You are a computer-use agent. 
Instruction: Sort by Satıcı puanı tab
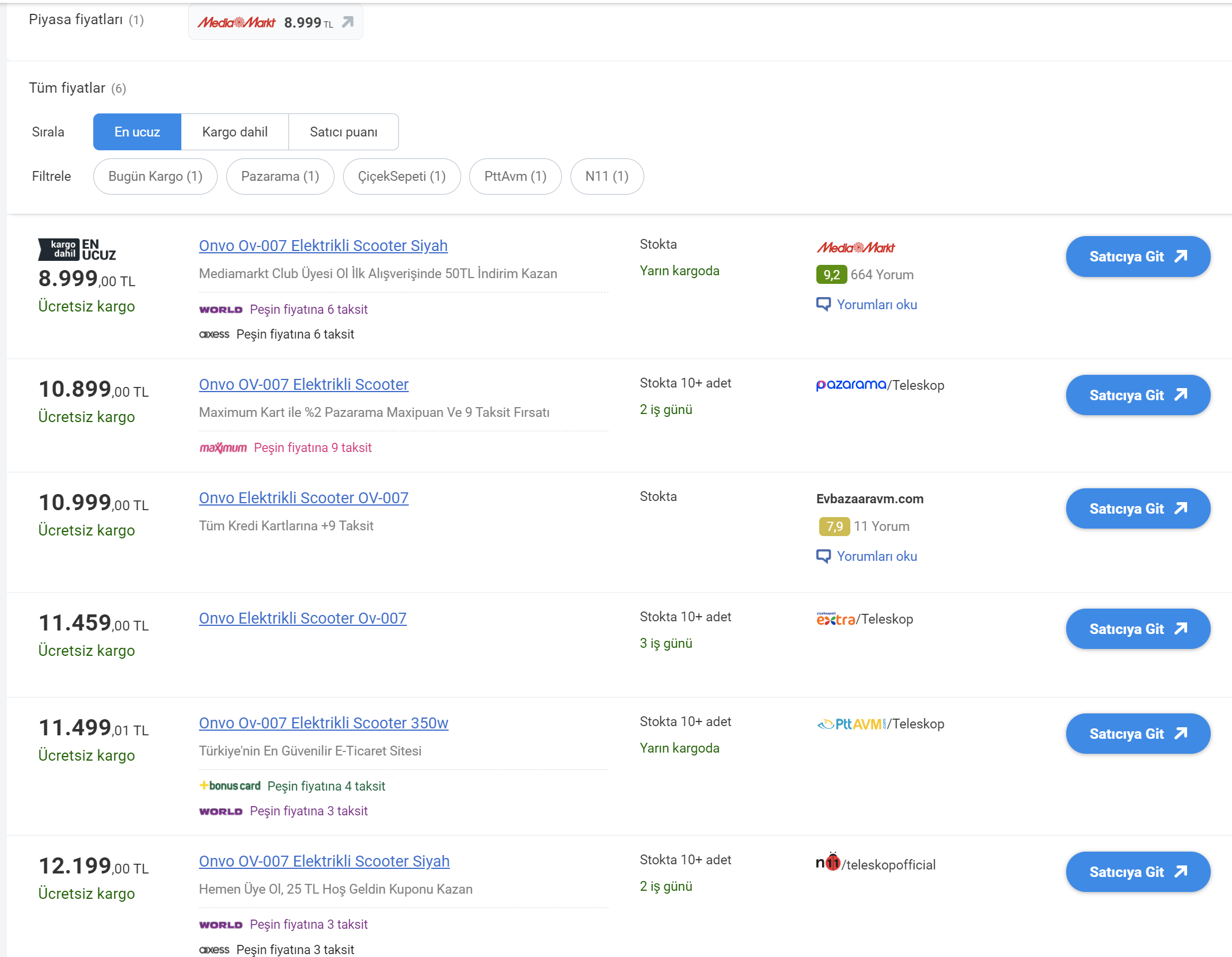[x=343, y=132]
